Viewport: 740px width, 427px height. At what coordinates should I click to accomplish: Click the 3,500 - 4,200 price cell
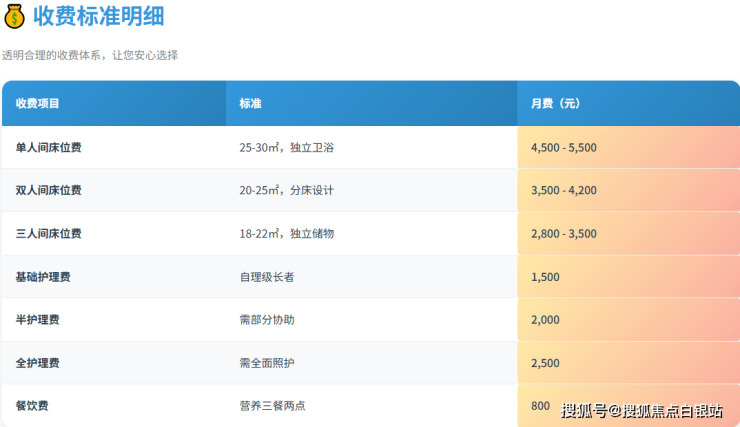[564, 190]
